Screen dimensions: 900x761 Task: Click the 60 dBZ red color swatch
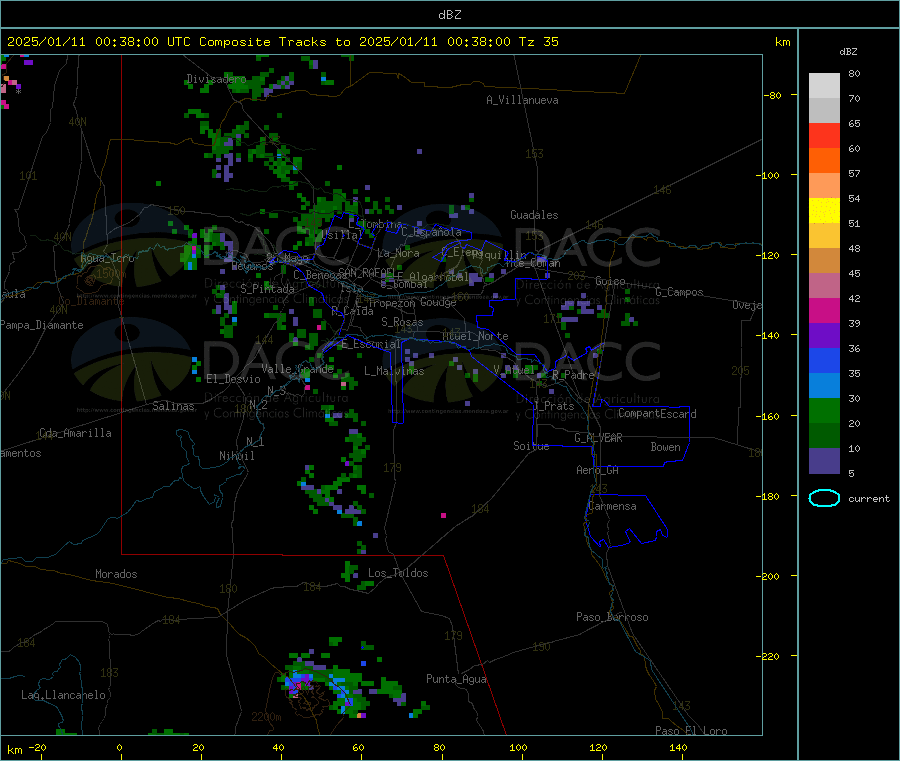point(824,135)
